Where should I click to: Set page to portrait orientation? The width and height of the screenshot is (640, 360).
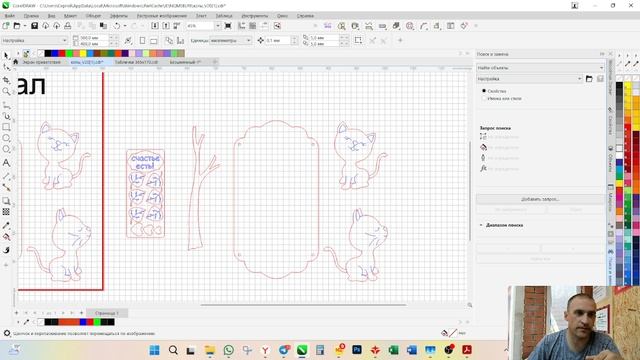point(142,40)
